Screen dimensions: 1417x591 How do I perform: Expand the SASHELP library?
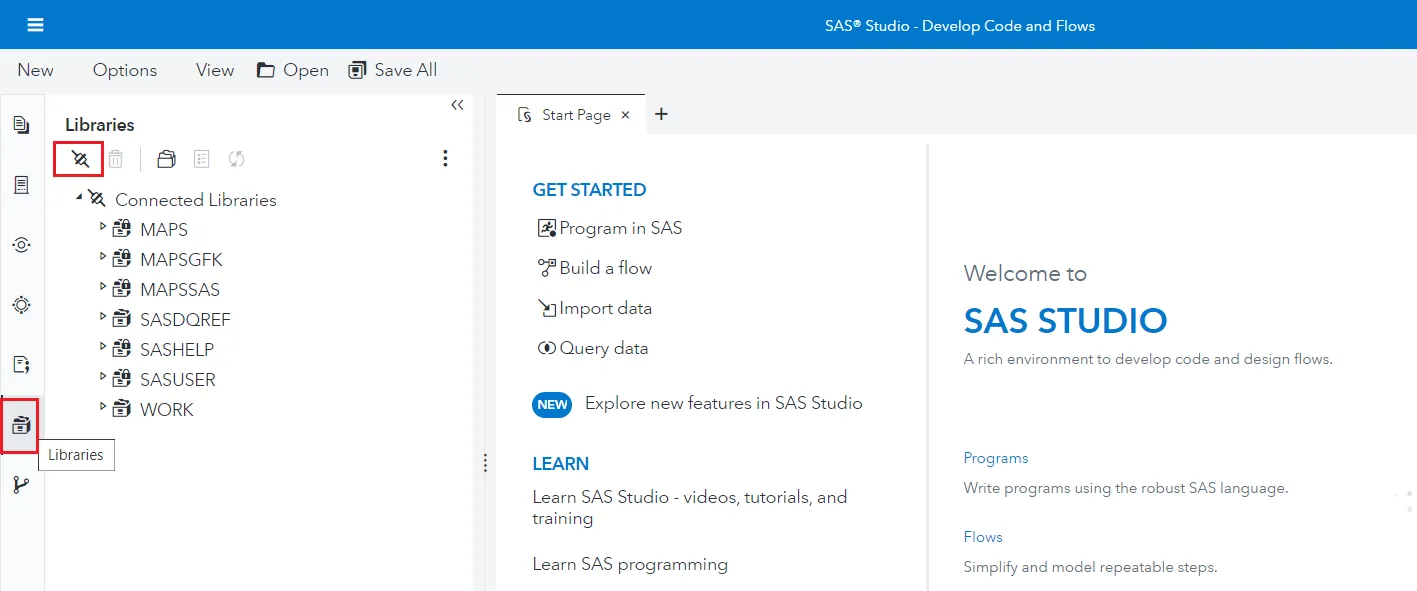pyautogui.click(x=103, y=347)
